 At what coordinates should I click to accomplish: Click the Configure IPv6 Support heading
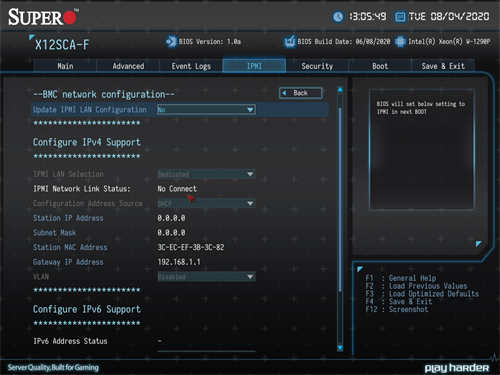87,309
